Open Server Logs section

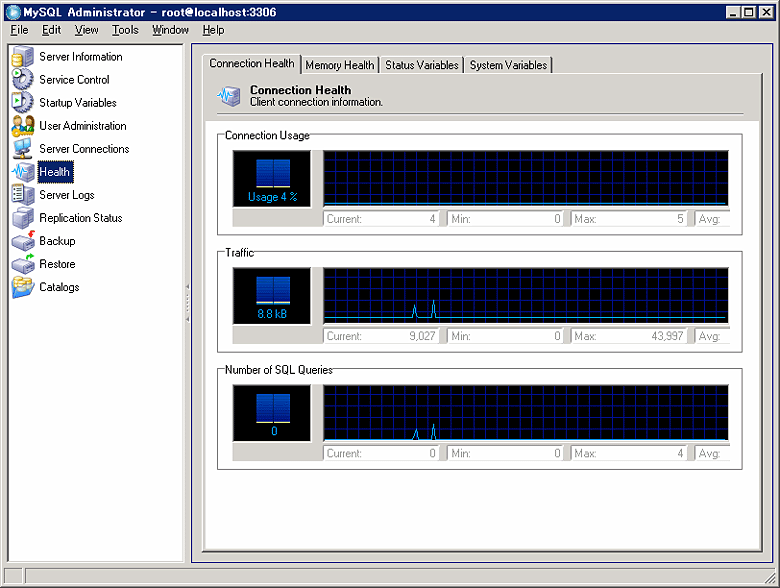coord(67,195)
